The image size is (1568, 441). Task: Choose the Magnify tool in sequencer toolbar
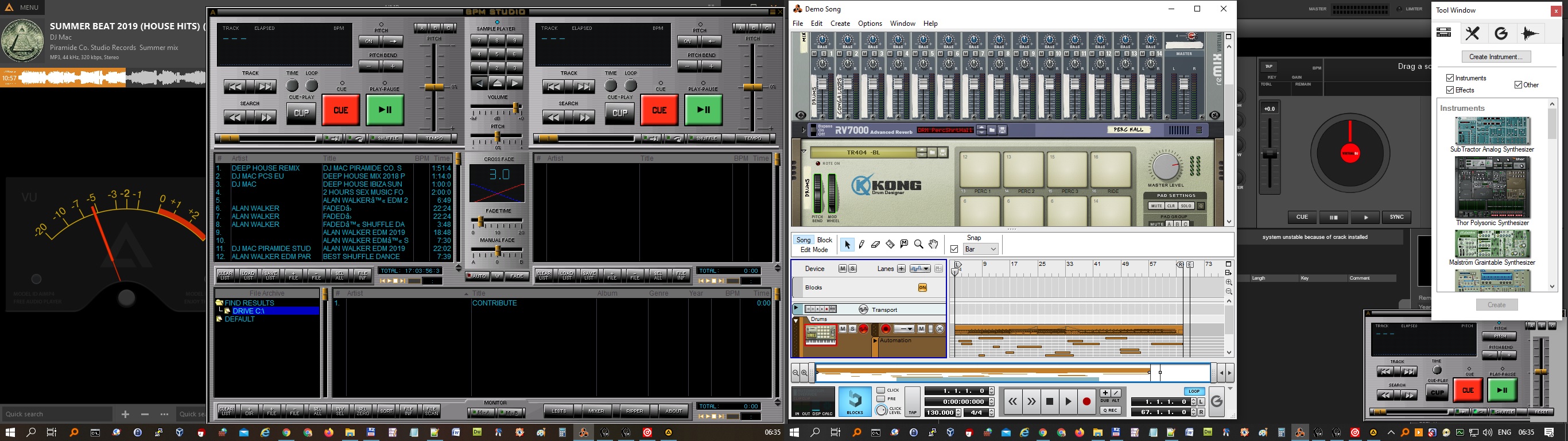point(918,245)
